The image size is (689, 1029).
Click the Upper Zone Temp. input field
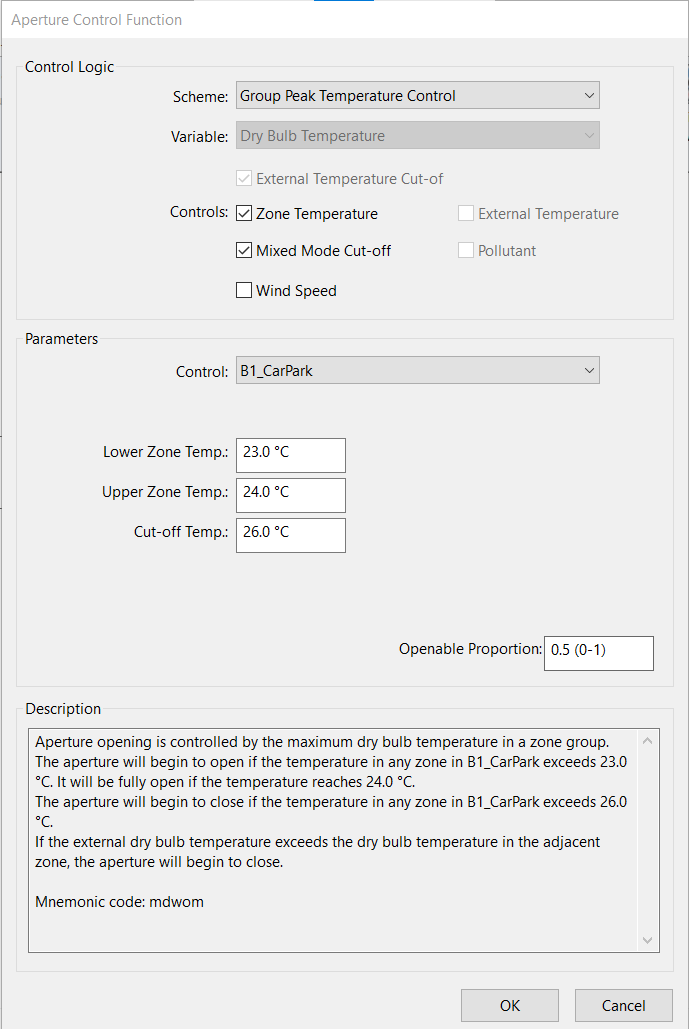[291, 495]
